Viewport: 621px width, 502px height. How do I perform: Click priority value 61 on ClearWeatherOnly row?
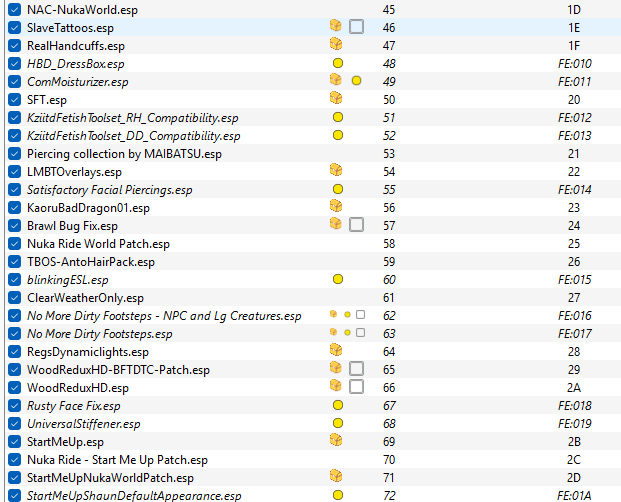pyautogui.click(x=389, y=298)
